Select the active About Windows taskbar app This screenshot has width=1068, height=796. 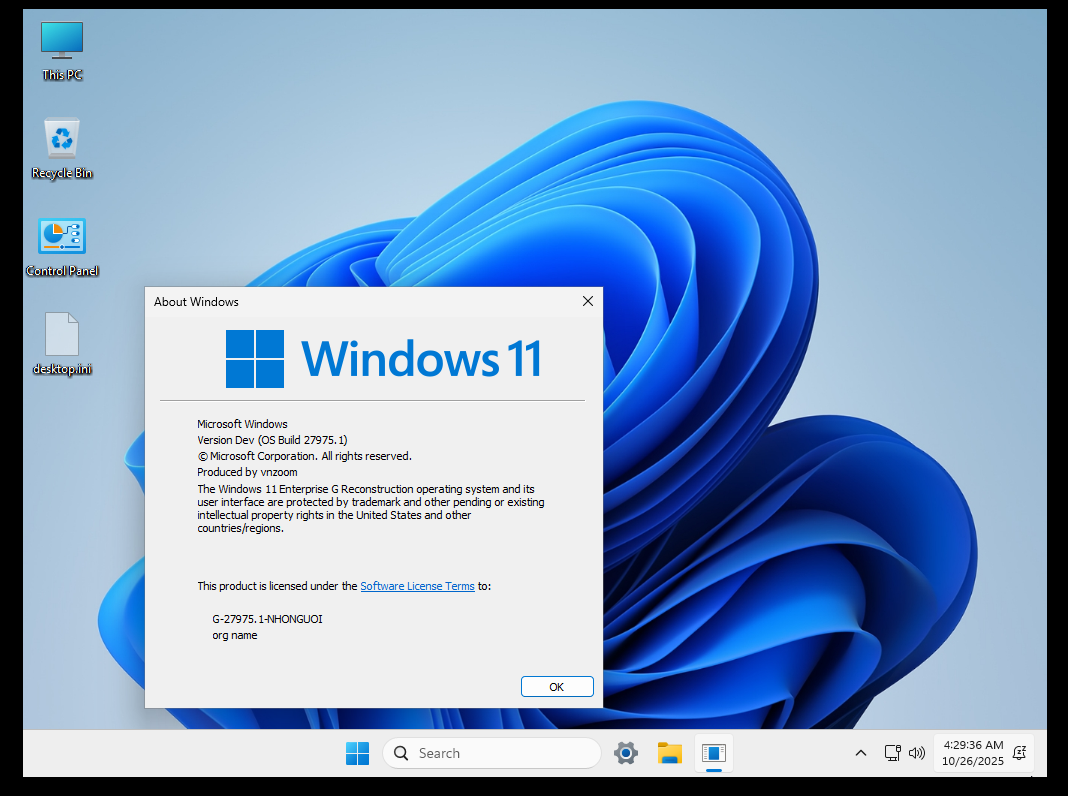pos(714,753)
